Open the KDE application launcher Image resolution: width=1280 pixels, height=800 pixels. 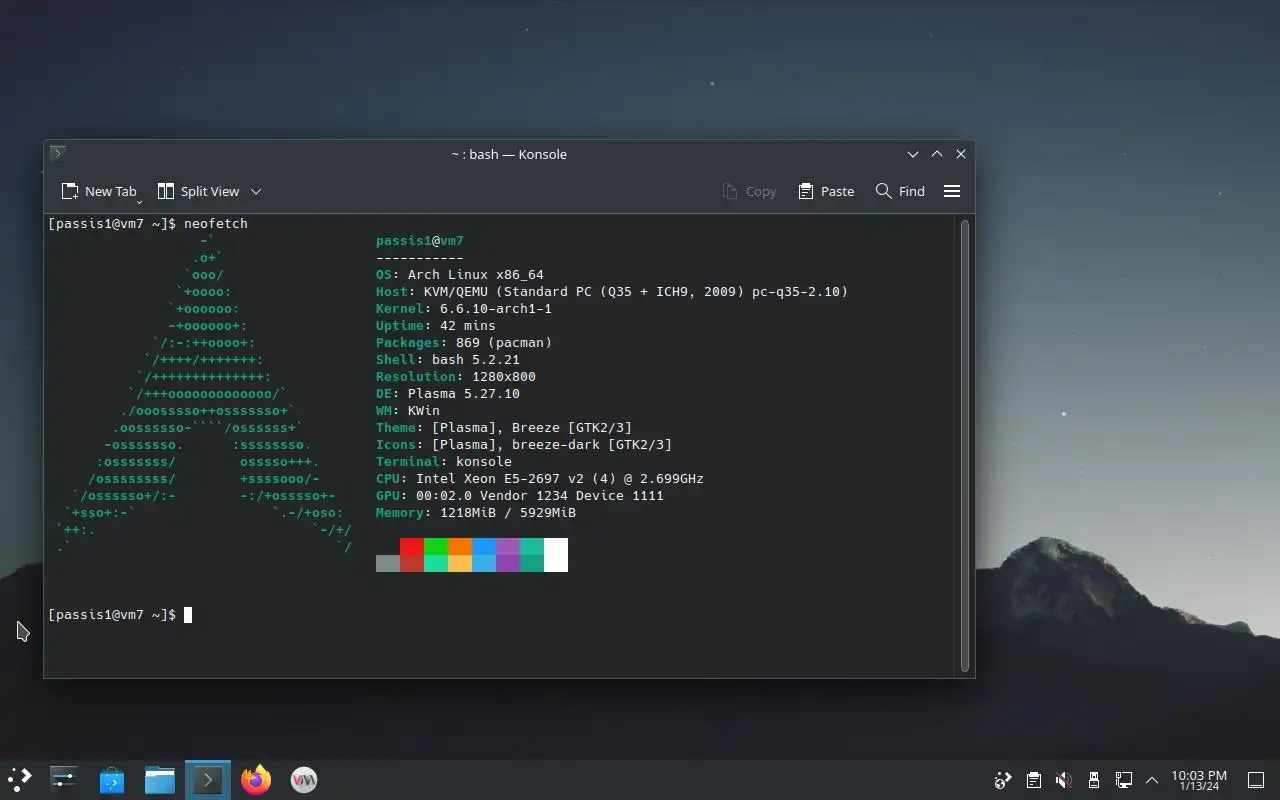(20, 779)
